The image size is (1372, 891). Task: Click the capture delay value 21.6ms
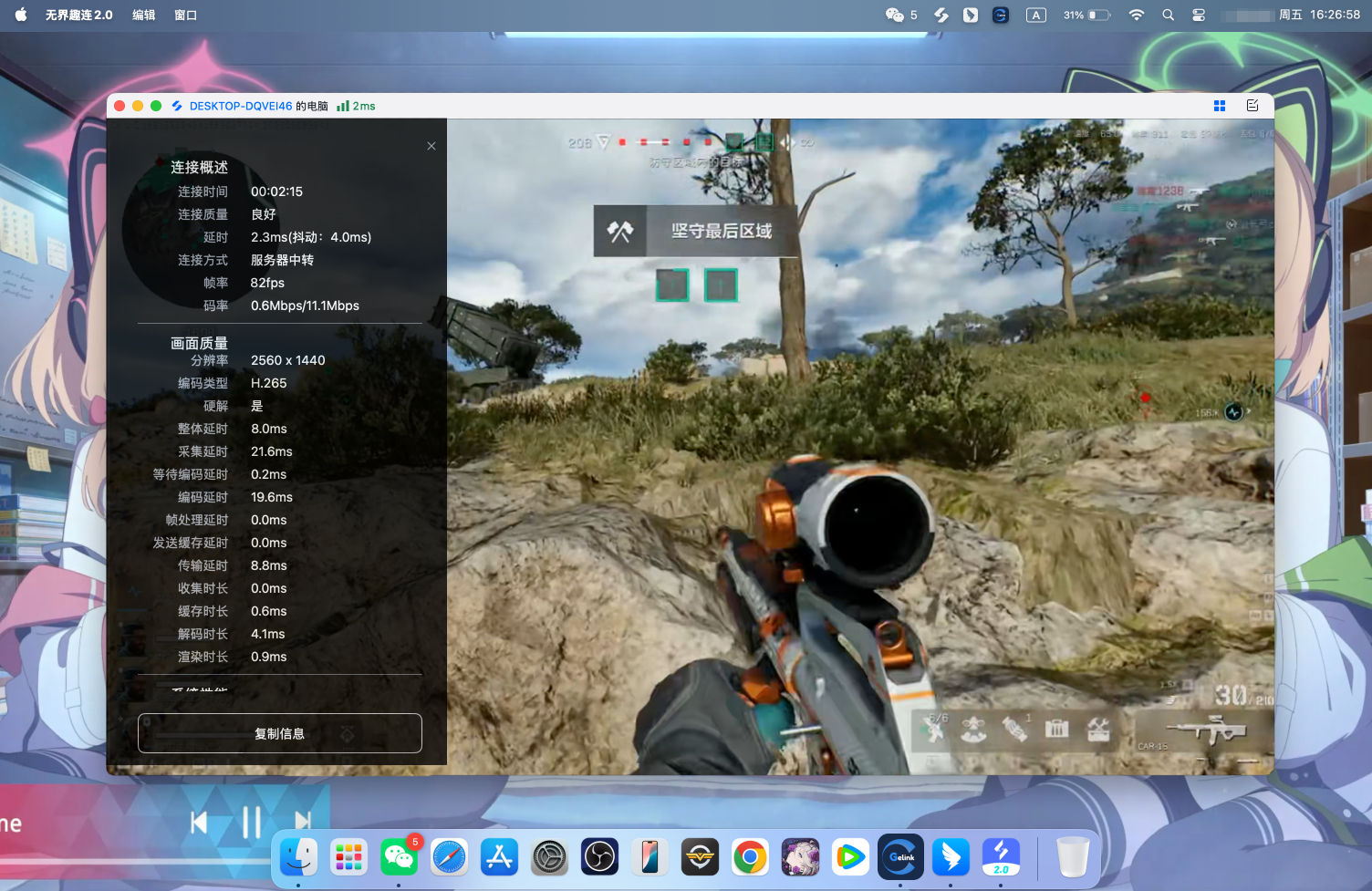[272, 451]
